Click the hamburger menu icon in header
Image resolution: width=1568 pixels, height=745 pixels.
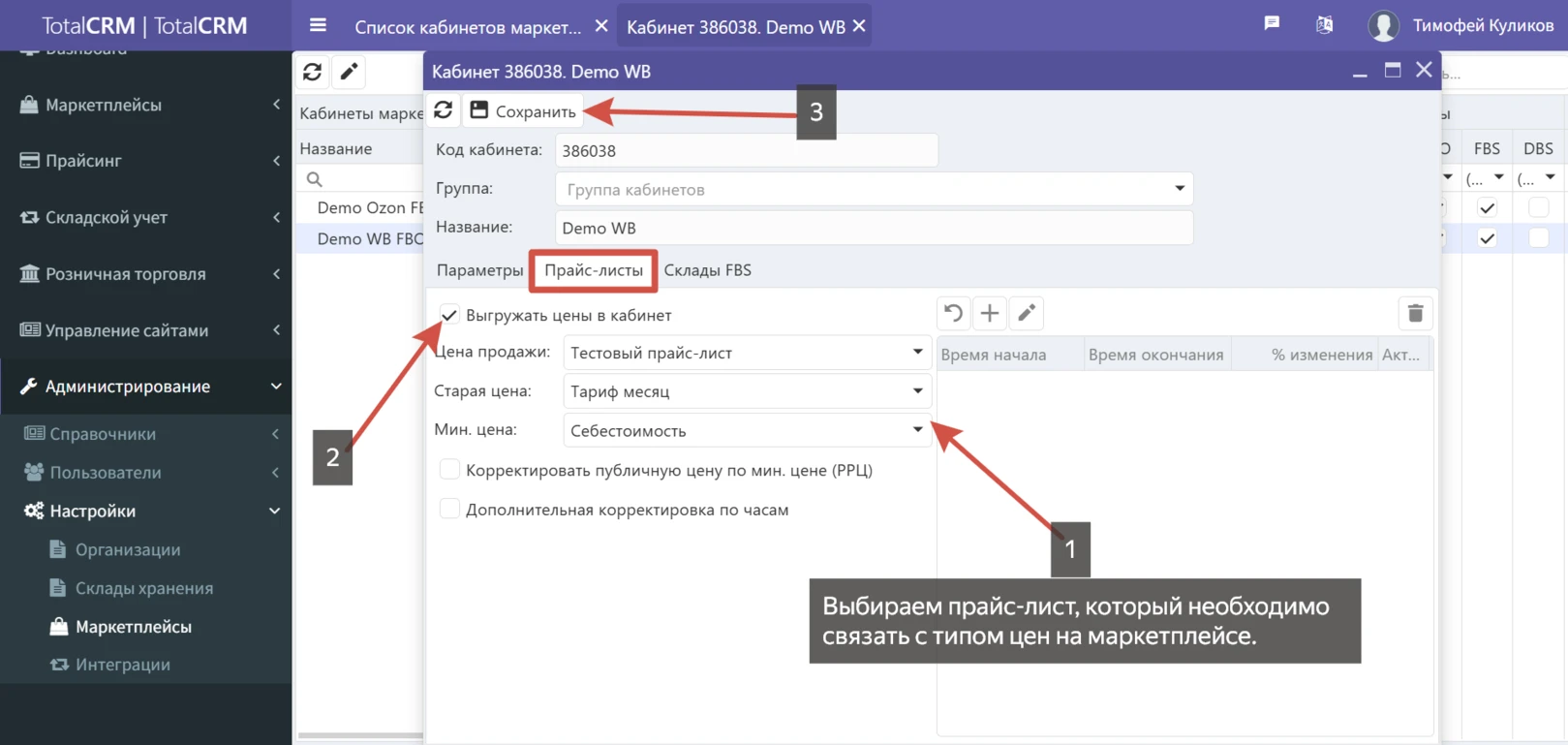tap(318, 26)
